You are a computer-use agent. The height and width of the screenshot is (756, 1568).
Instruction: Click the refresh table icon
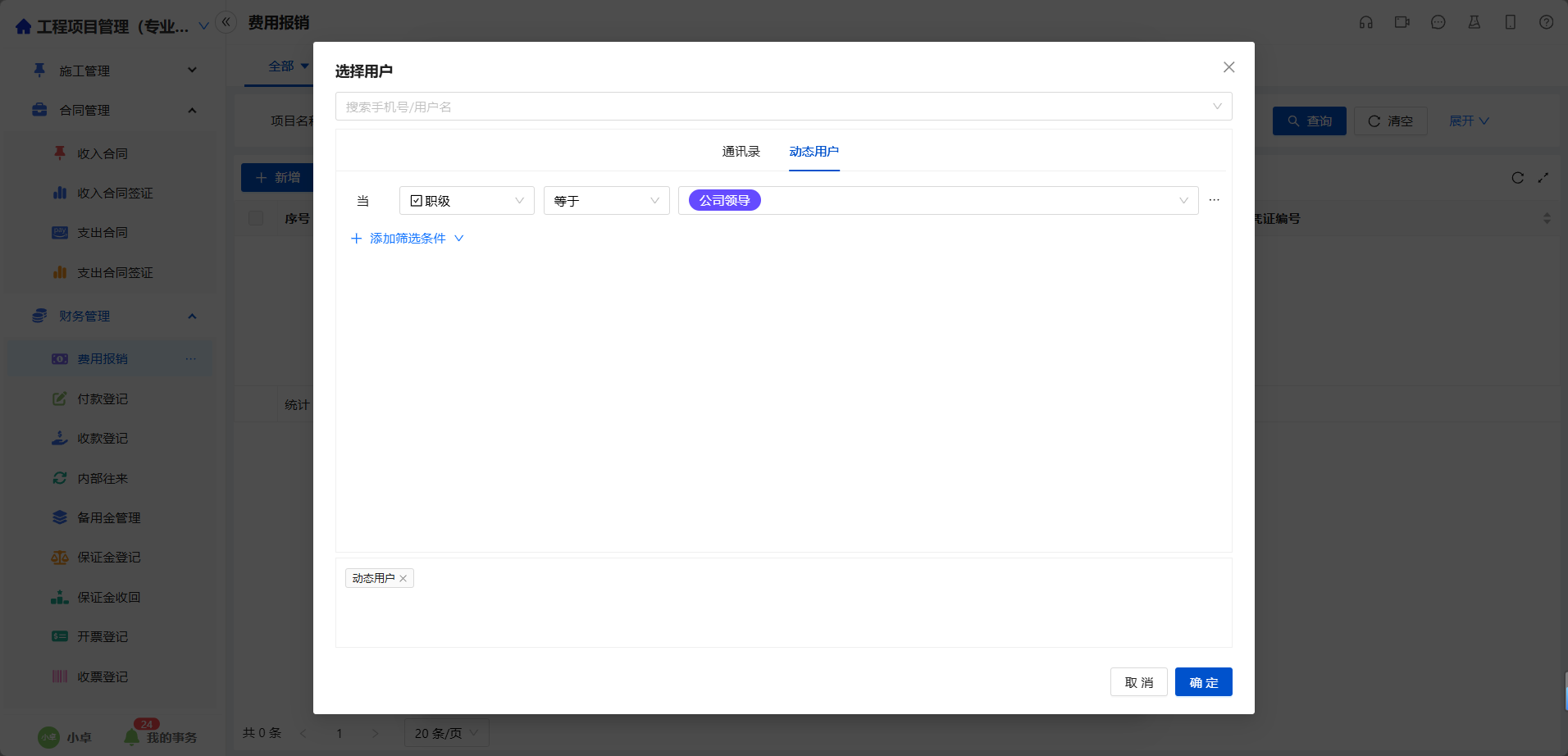point(1517,178)
